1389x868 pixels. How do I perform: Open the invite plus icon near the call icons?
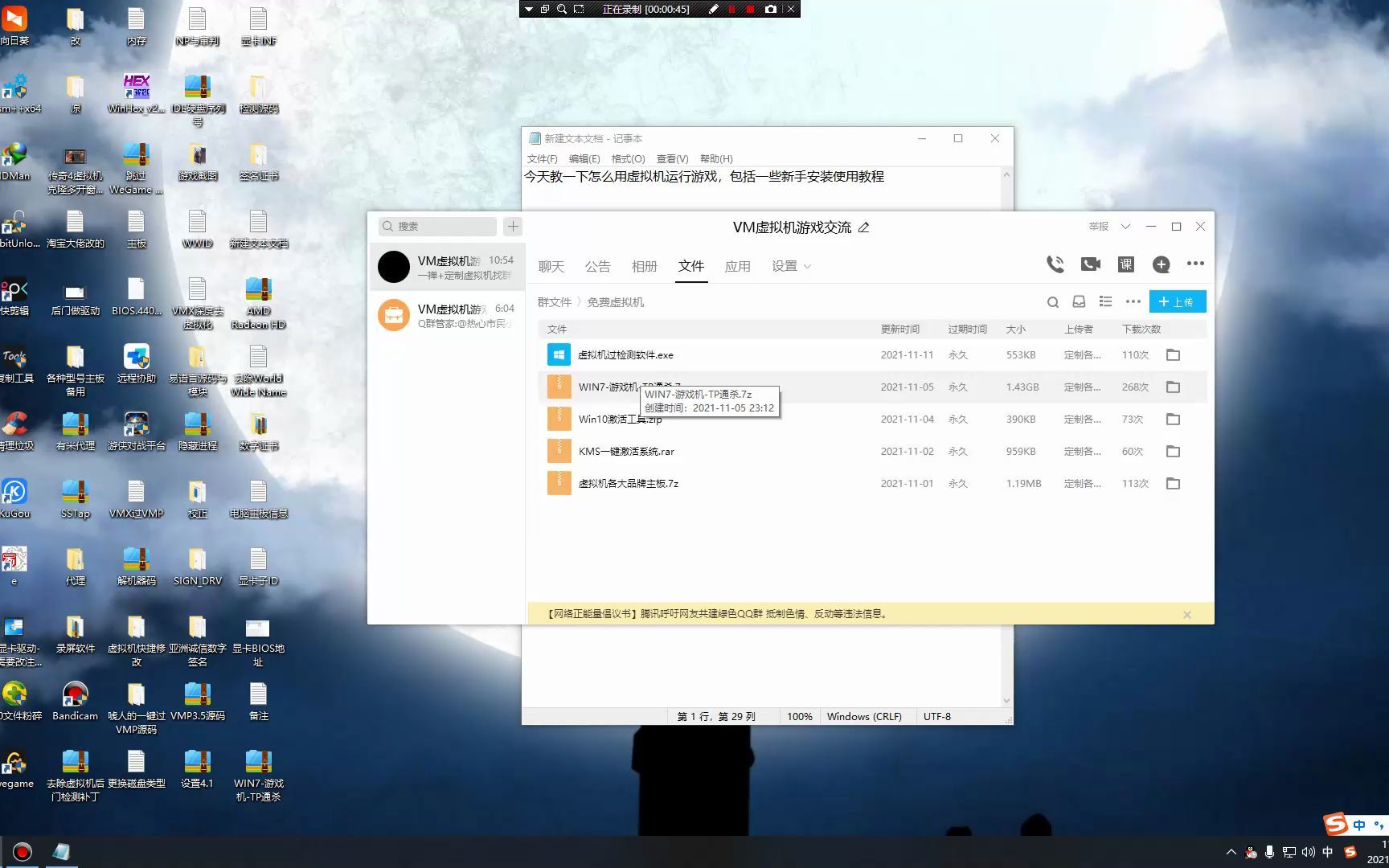pyautogui.click(x=1161, y=264)
